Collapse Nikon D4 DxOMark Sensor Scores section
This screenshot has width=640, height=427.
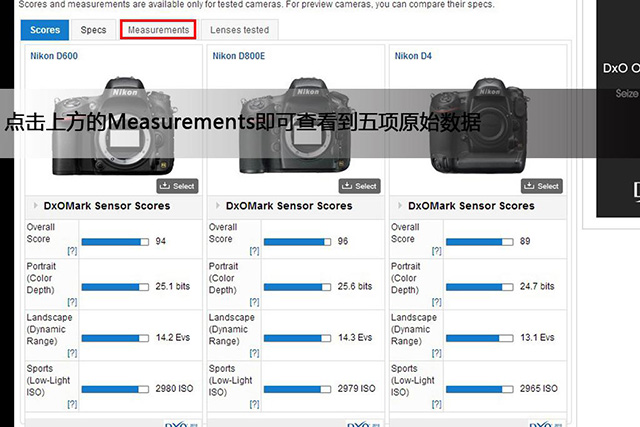[400, 205]
